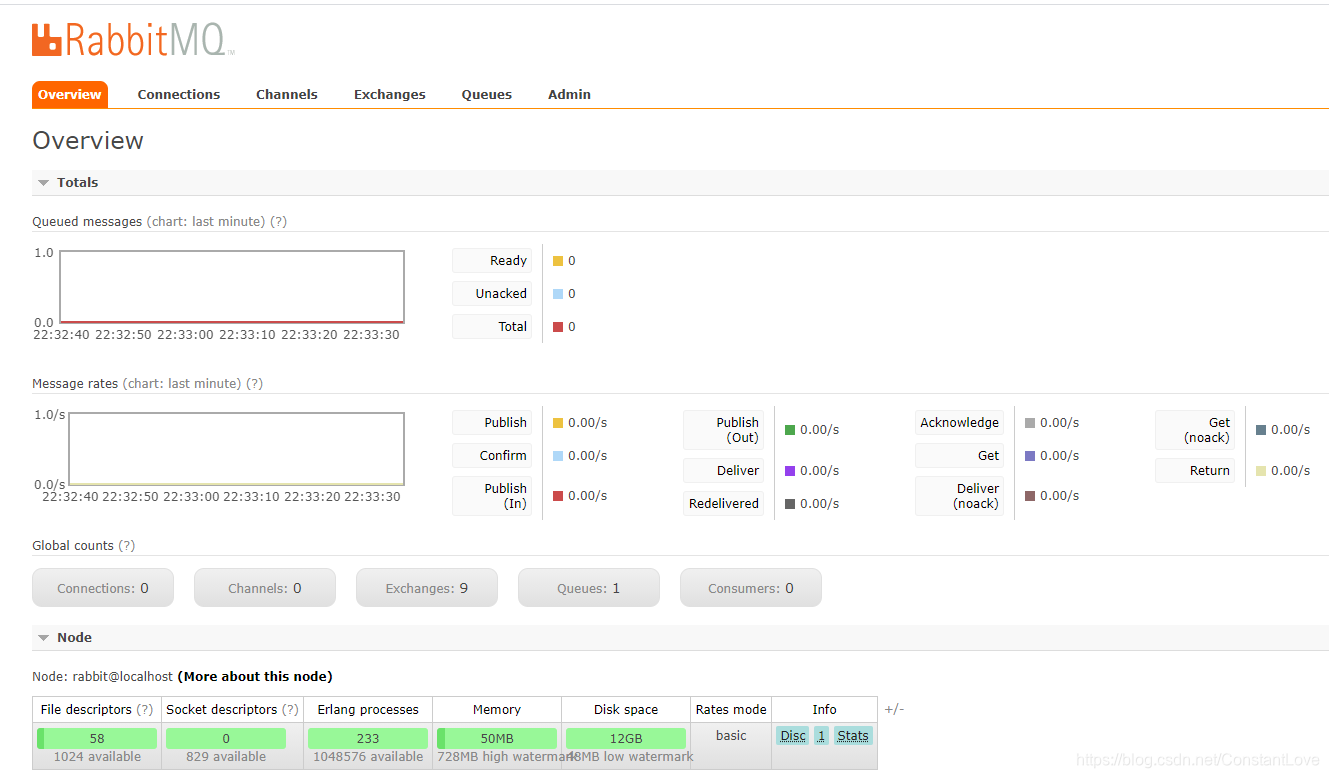This screenshot has width=1329, height=778.
Task: Click the purple Deliver swatch
Action: 790,471
